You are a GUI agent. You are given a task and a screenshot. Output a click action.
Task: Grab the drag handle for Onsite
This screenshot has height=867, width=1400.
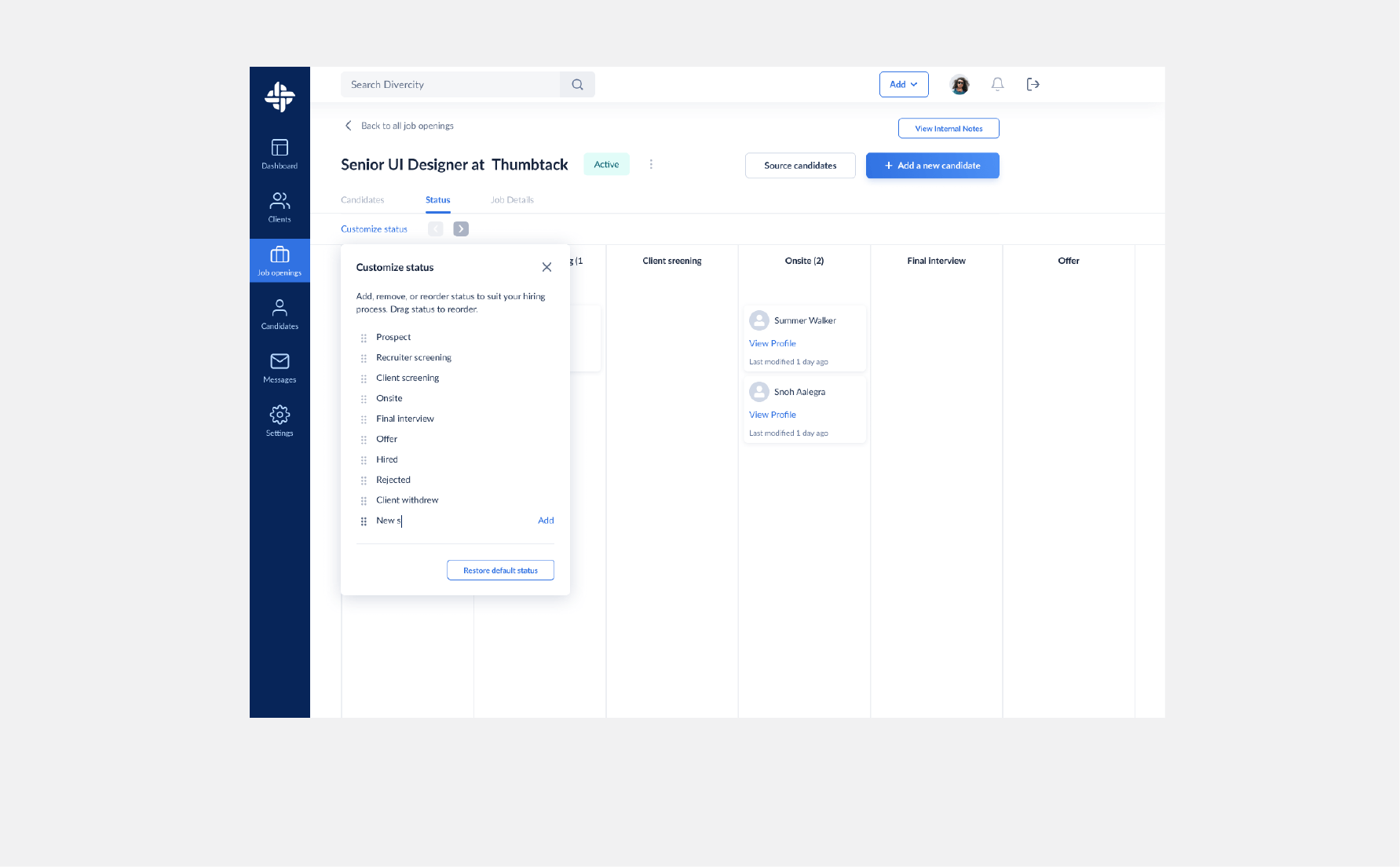tap(364, 399)
